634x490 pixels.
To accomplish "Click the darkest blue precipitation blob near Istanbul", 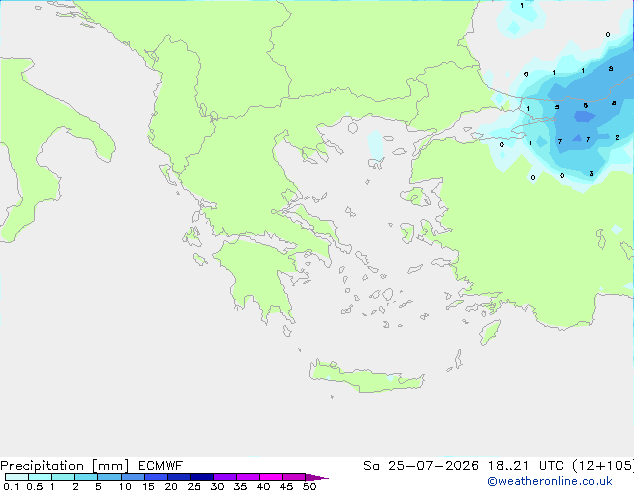I will 584,117.
